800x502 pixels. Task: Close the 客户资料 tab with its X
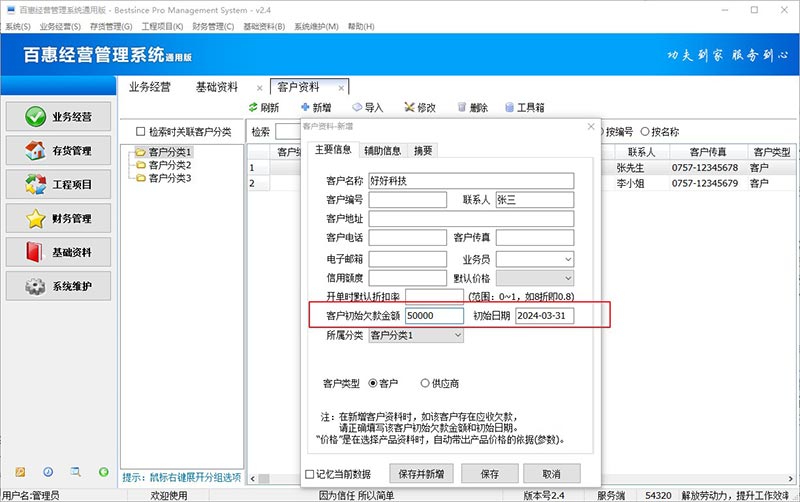pyautogui.click(x=341, y=88)
